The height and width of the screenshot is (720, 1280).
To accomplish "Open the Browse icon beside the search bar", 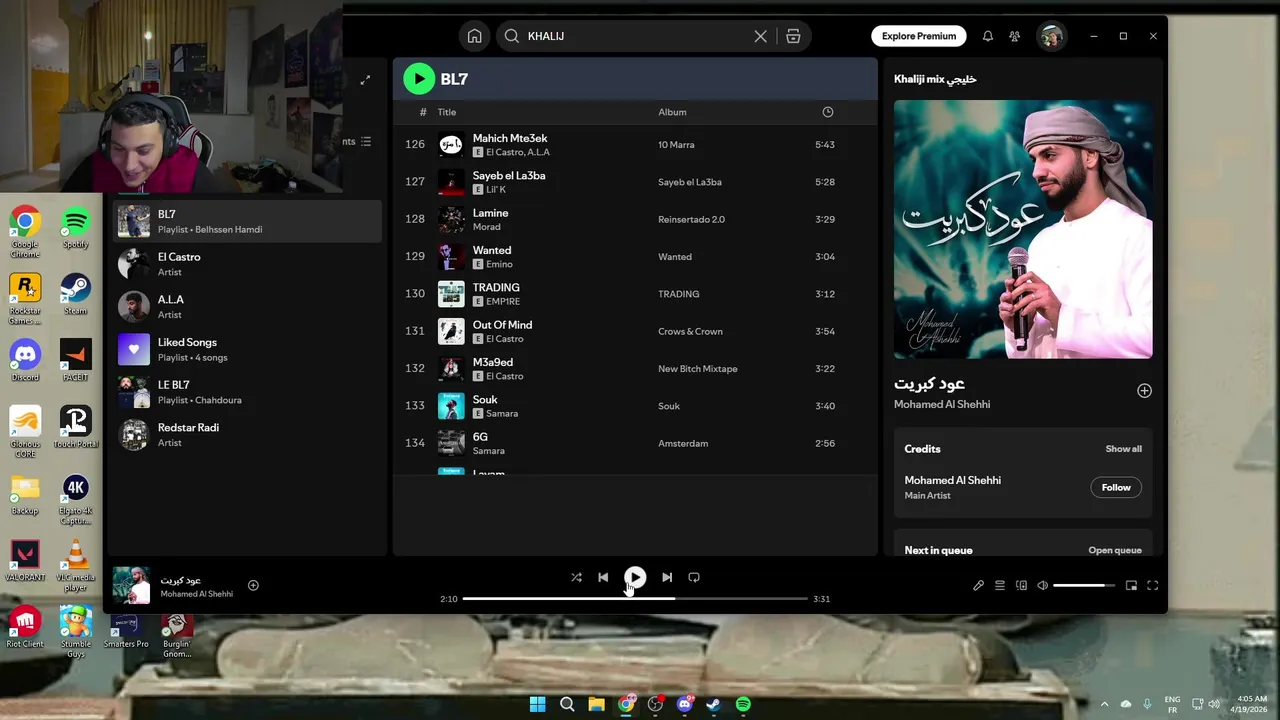I will point(793,36).
